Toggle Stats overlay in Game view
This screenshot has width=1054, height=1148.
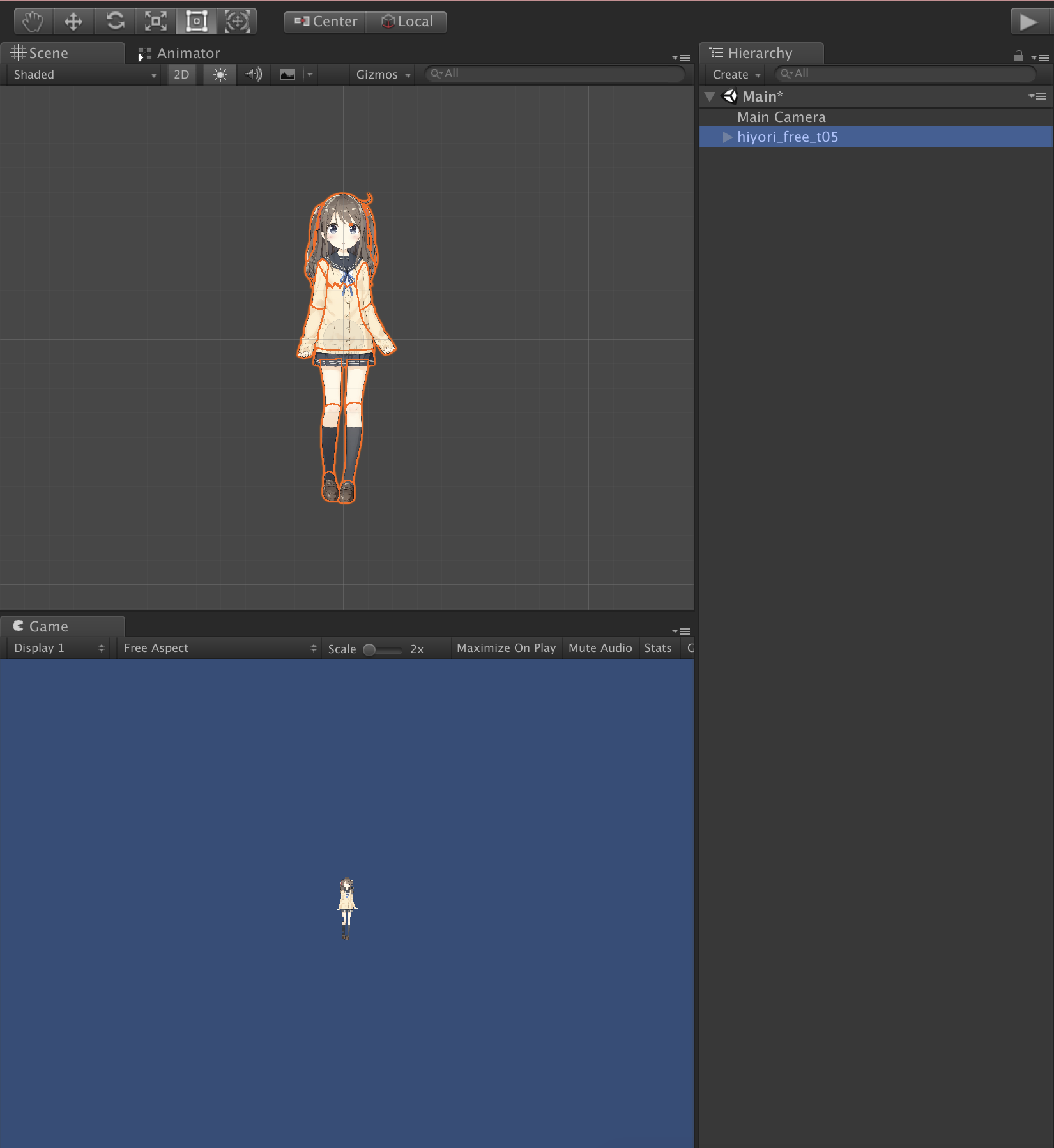coord(657,648)
